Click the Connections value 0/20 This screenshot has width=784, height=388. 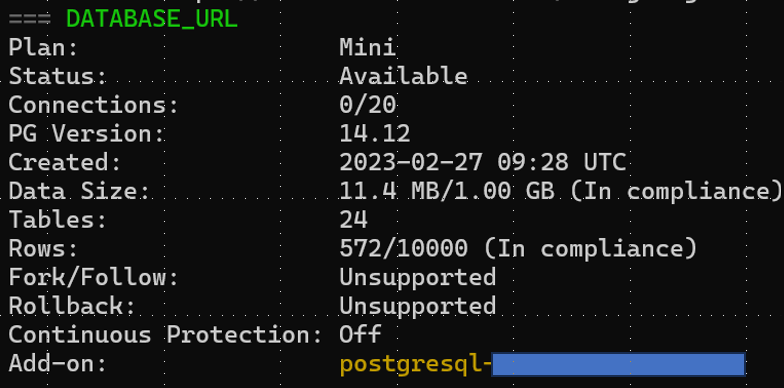tap(368, 105)
